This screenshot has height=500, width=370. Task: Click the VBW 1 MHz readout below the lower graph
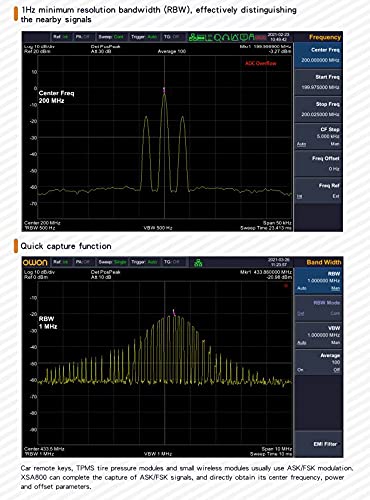(x=158, y=454)
